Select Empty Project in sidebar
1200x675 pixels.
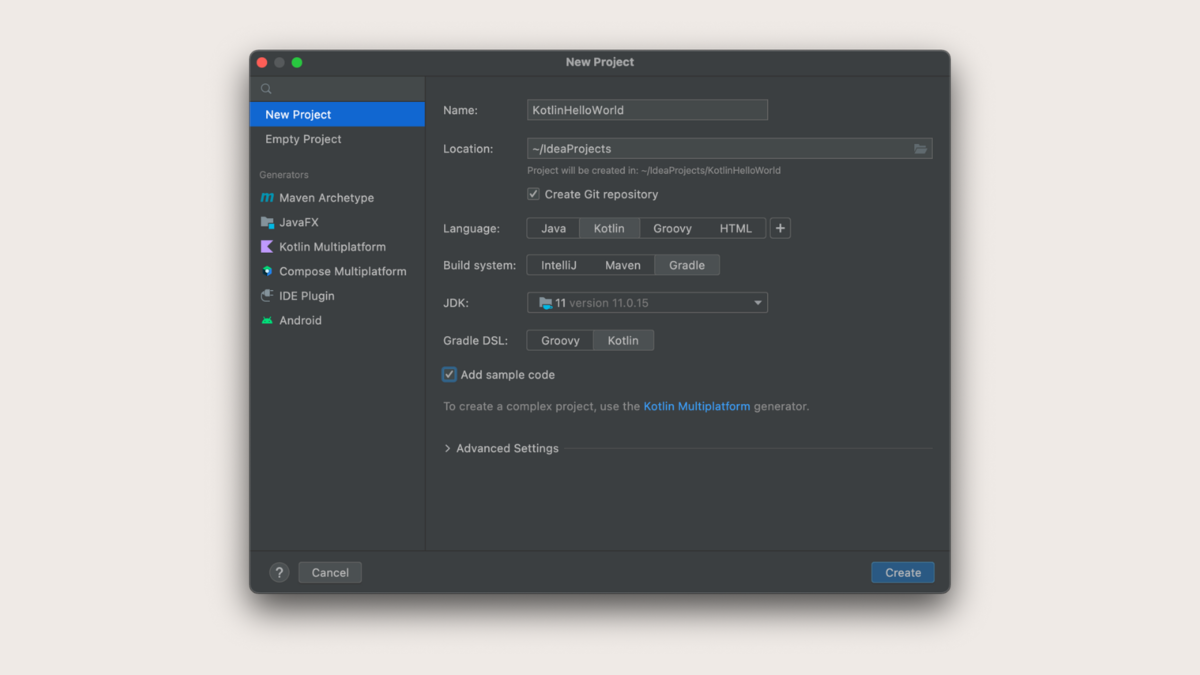click(337, 139)
